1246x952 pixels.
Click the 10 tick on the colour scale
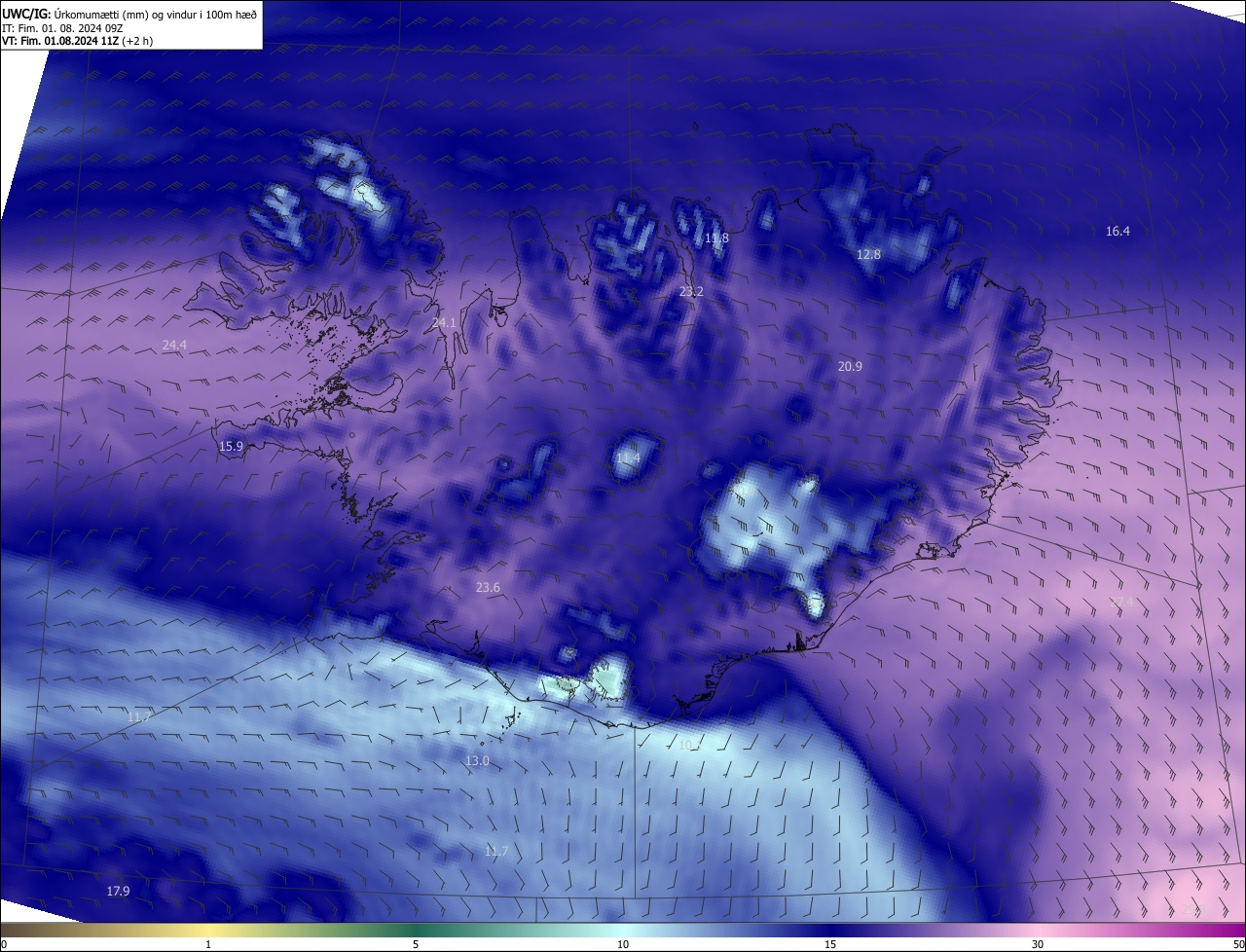[x=623, y=944]
